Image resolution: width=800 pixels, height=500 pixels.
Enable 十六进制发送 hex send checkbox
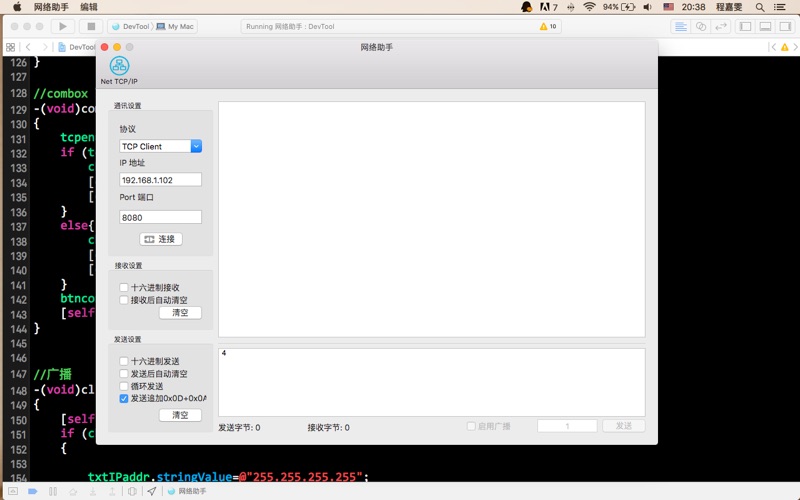coord(123,361)
